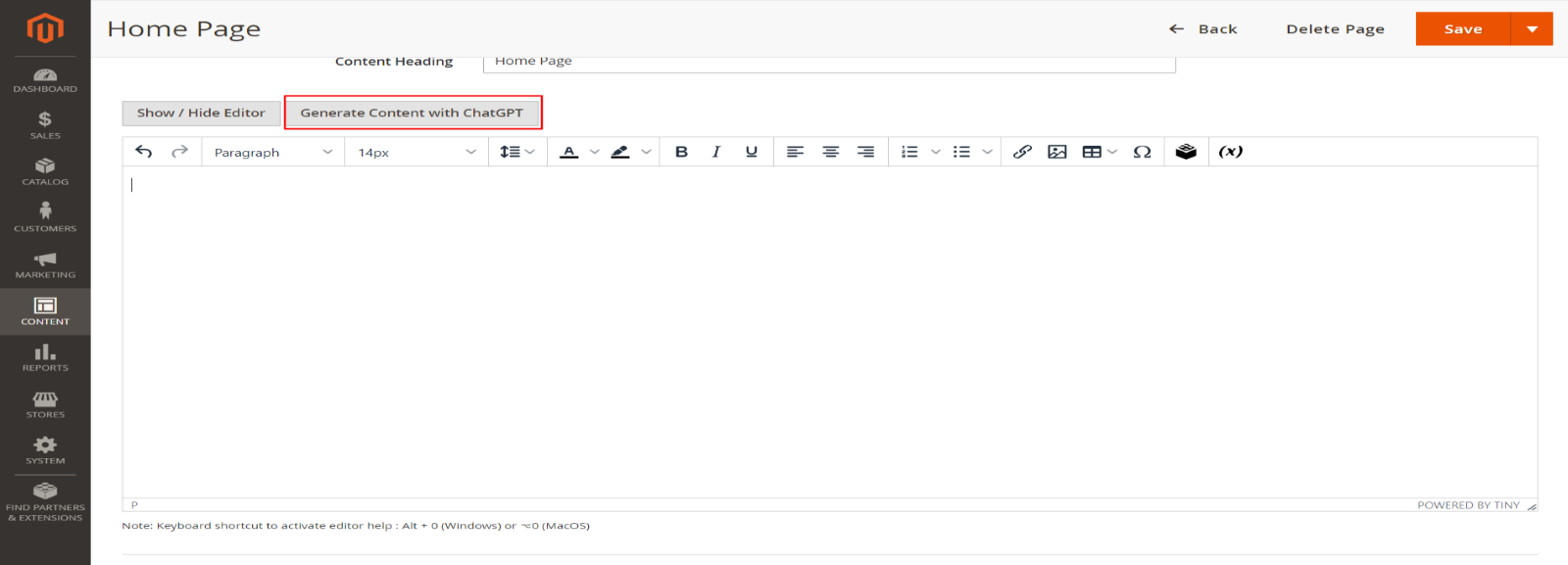Open the Paragraph format dropdown
Viewport: 1568px width, 565px height.
272,152
